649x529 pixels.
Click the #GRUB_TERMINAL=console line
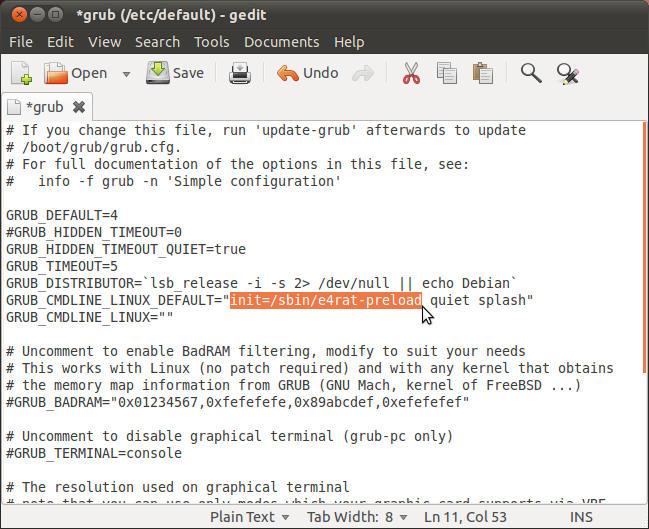pos(94,453)
